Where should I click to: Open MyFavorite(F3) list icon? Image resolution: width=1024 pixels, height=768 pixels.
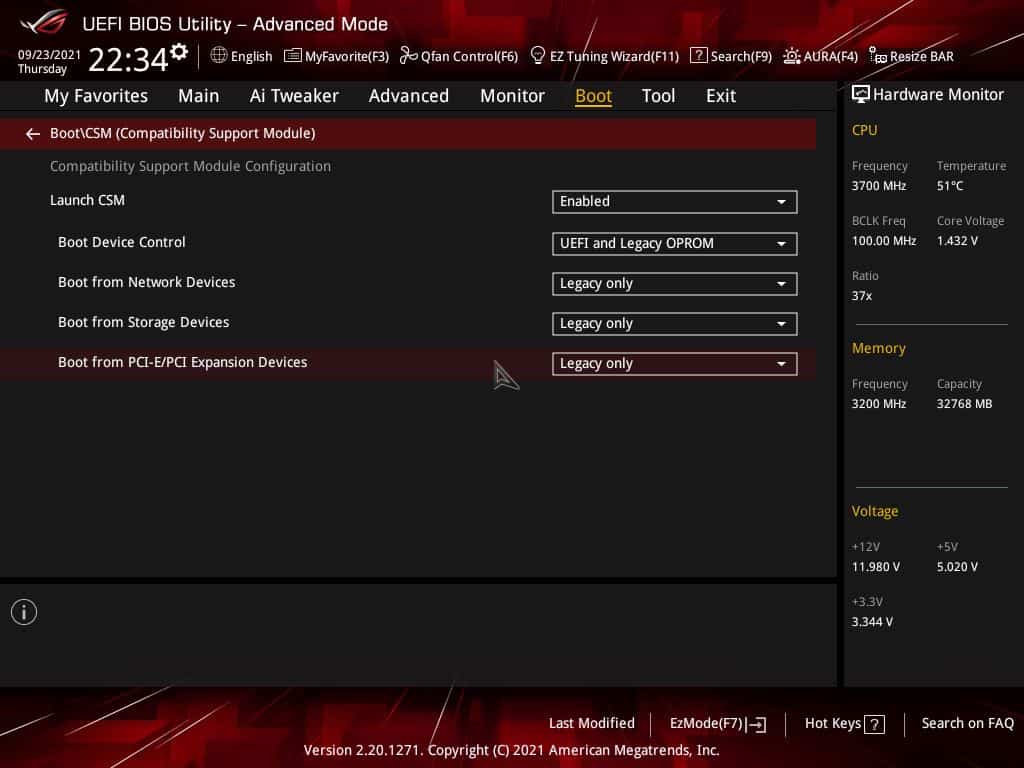293,56
